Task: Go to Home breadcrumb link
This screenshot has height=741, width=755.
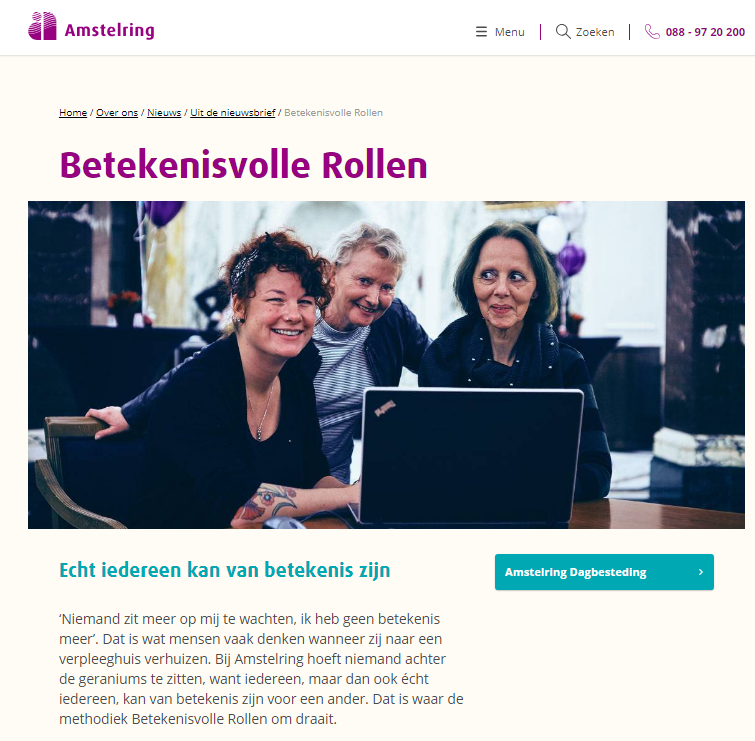Action: coord(73,113)
